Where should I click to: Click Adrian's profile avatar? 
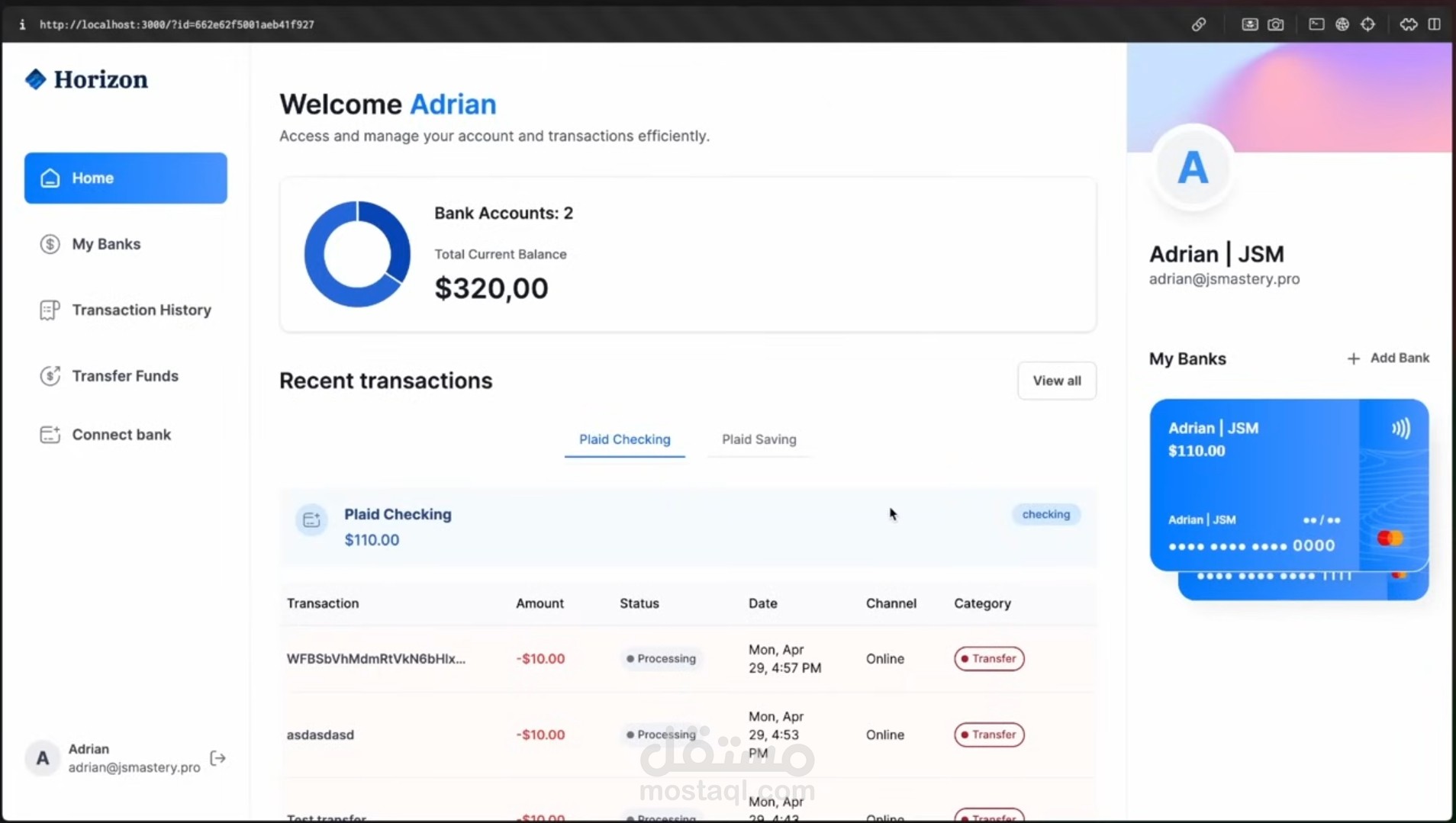[x=1192, y=167]
